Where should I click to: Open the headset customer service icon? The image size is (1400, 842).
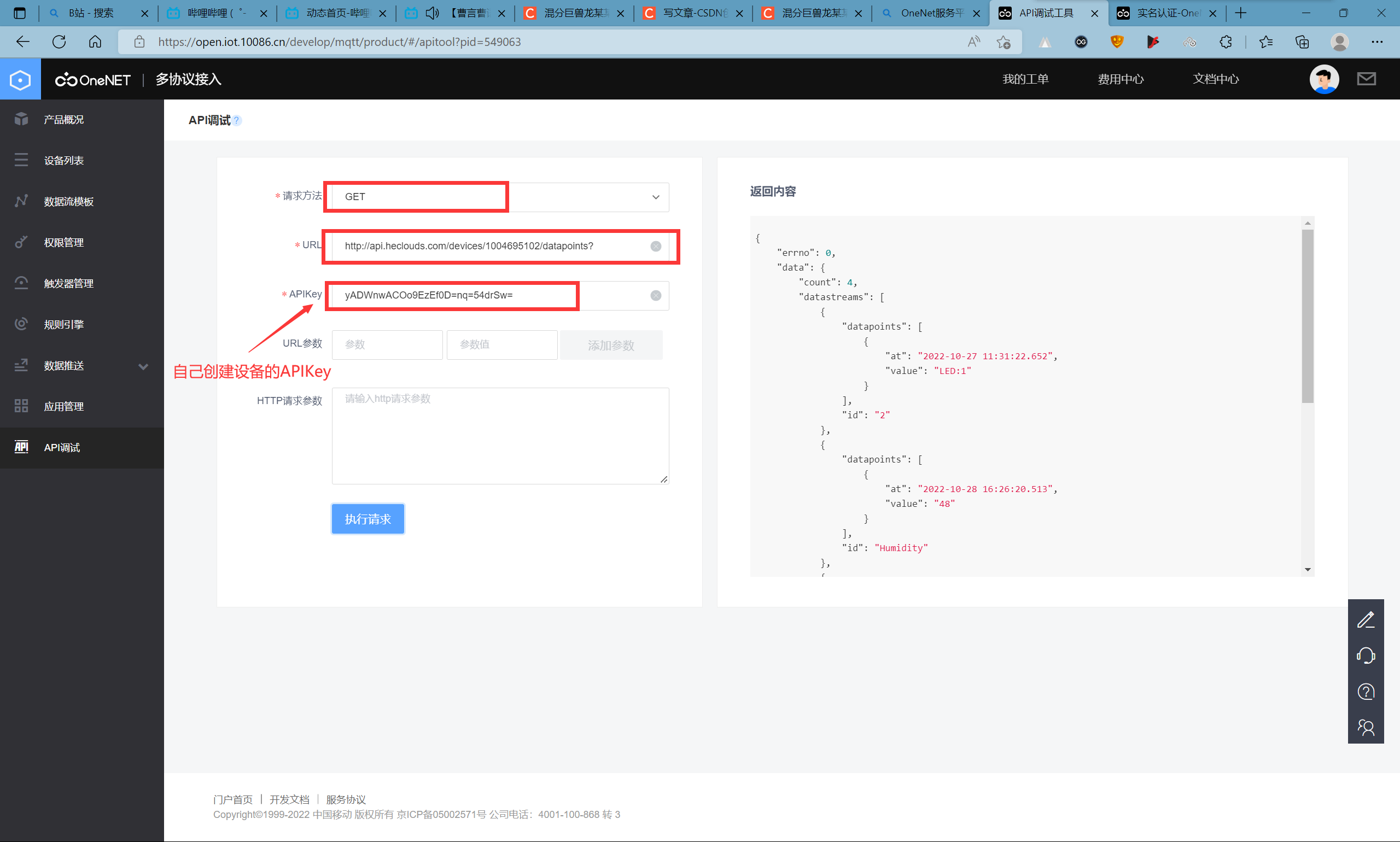tap(1366, 656)
